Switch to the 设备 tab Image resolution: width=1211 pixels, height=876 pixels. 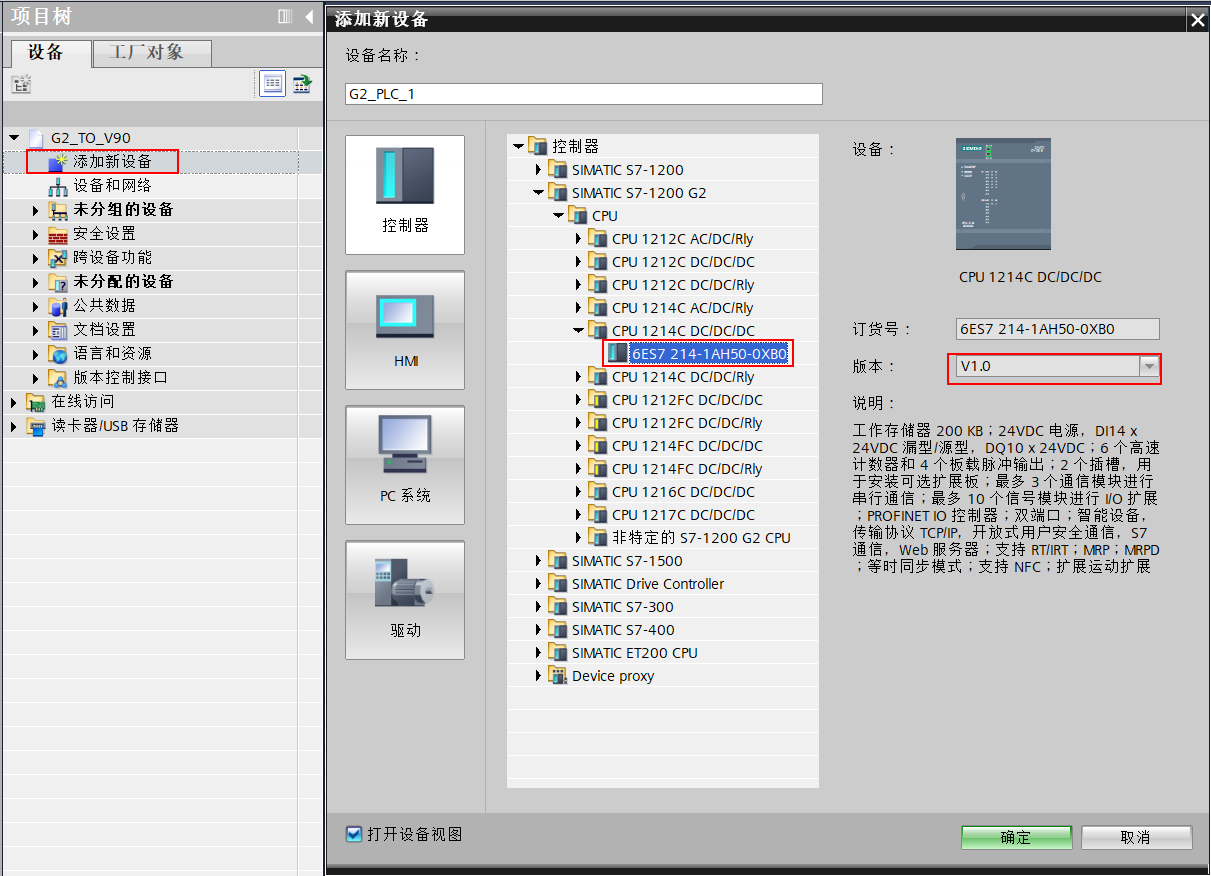coord(49,54)
